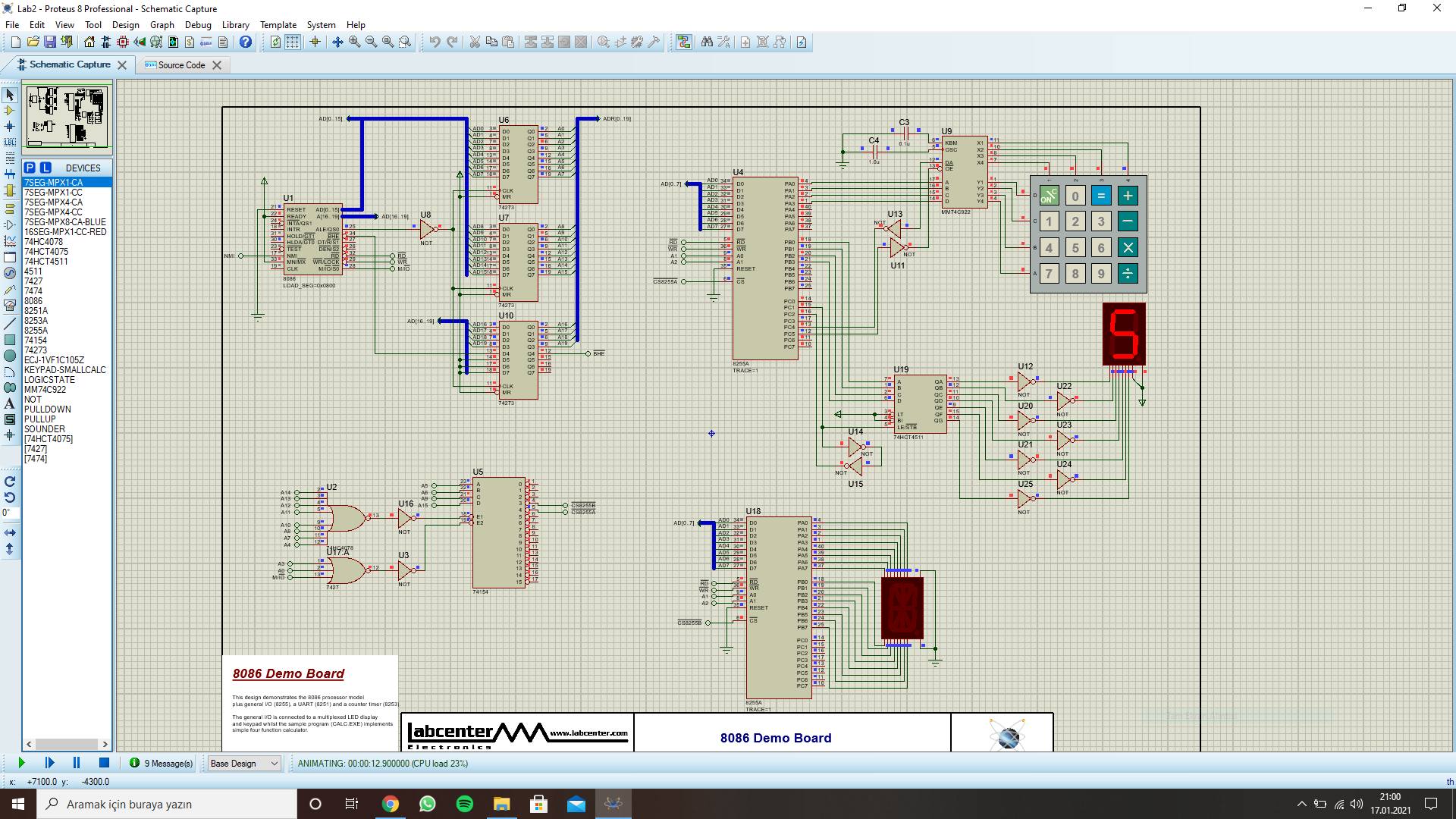
Task: Open the Library menu
Action: 235,25
